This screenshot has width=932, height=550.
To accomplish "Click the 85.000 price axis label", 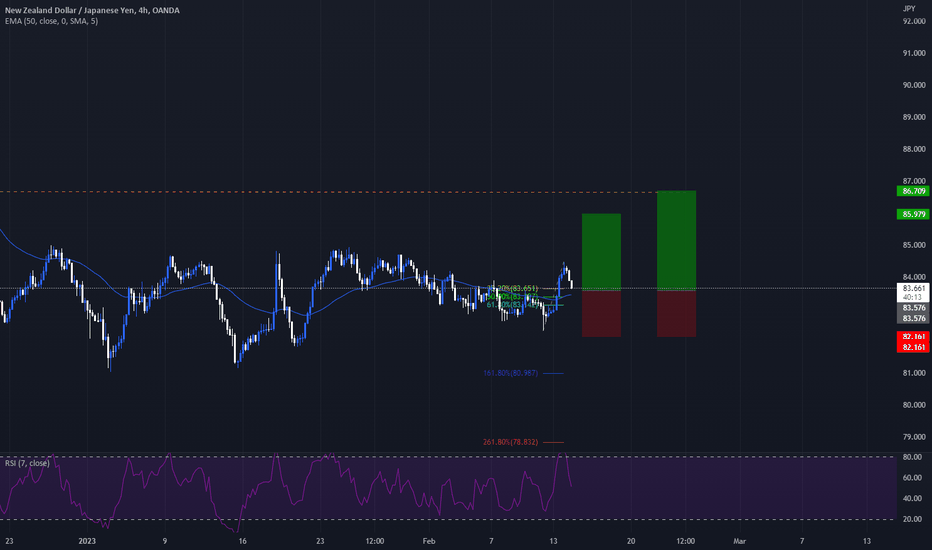I will (x=914, y=245).
